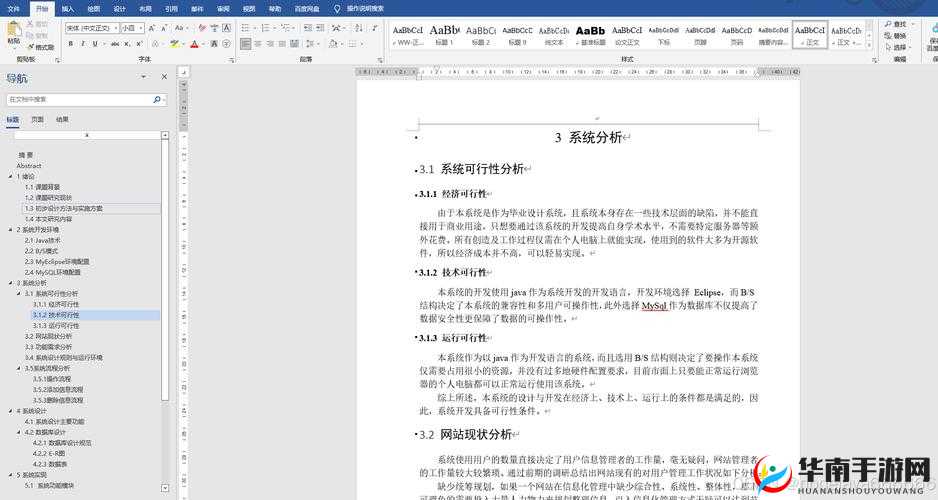Apply the yellow text highlight color

[174, 44]
